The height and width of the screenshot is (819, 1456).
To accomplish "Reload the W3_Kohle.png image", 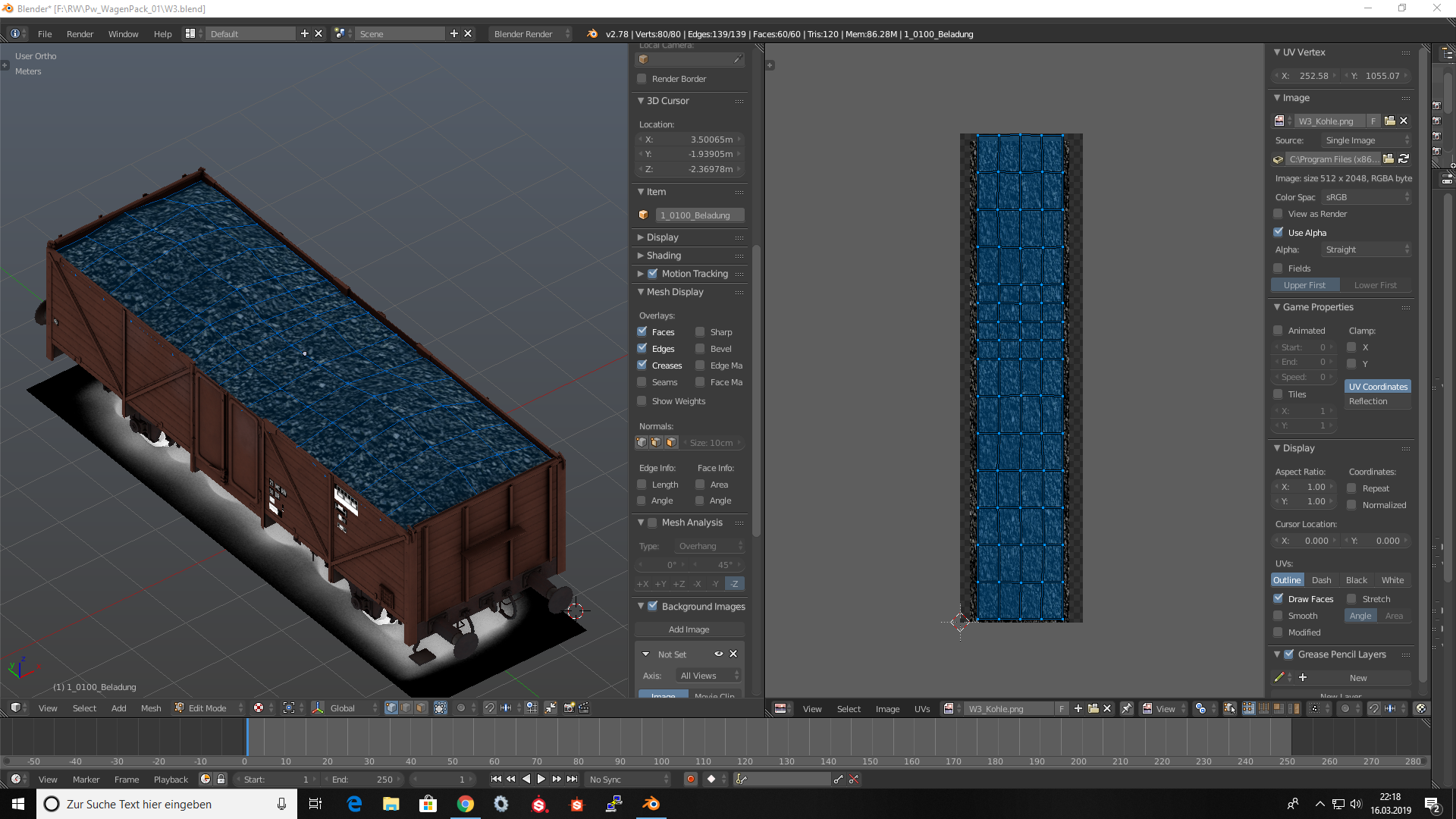I will [1404, 159].
